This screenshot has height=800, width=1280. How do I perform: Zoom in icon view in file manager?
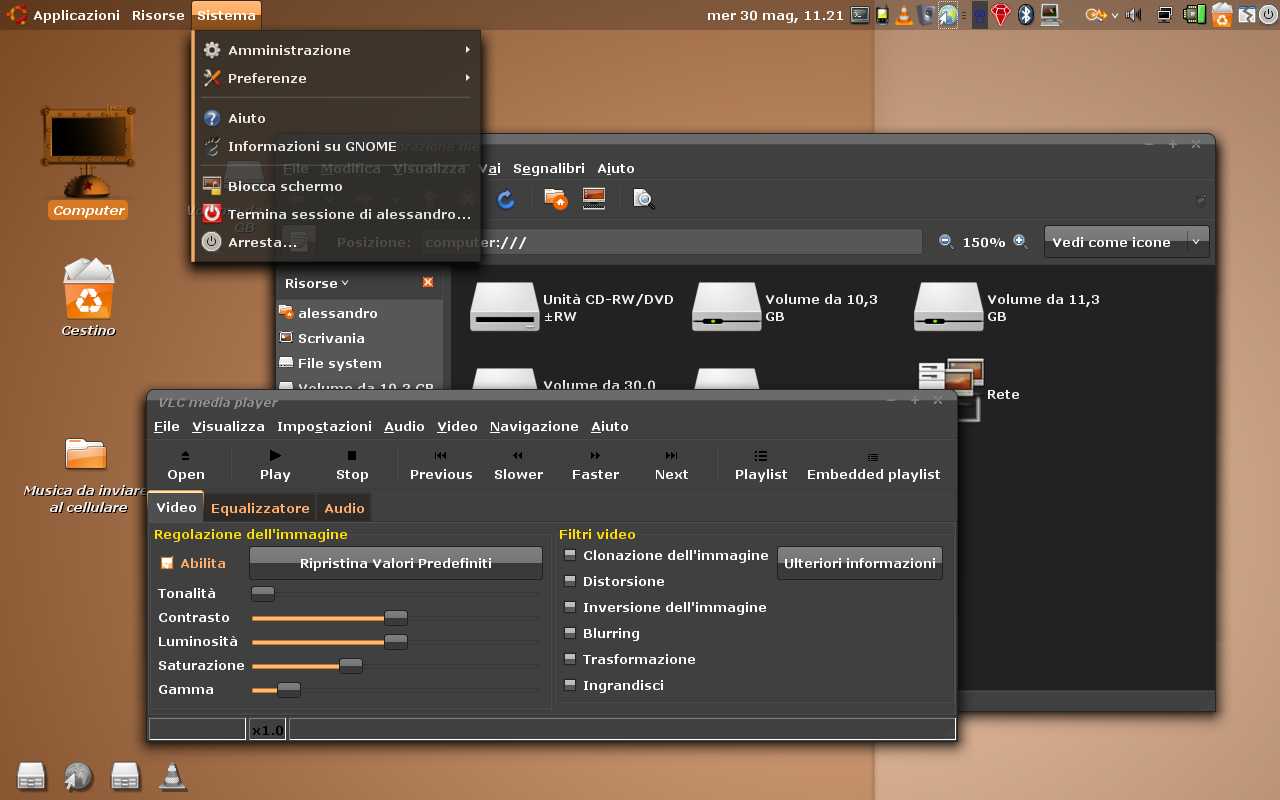pos(1020,241)
